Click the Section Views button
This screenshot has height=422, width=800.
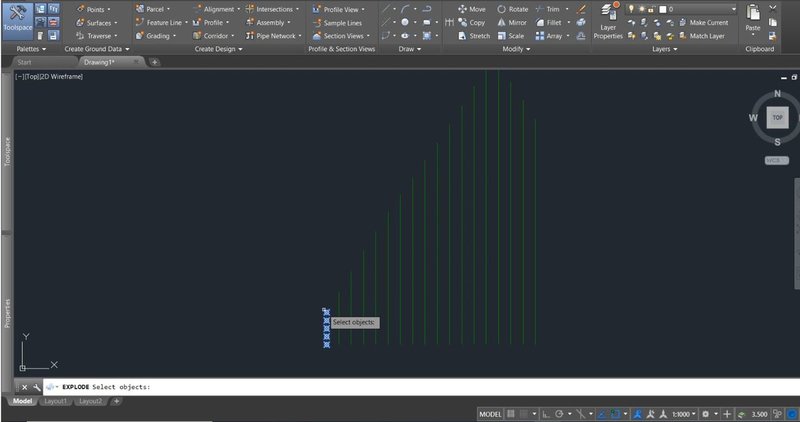point(341,36)
